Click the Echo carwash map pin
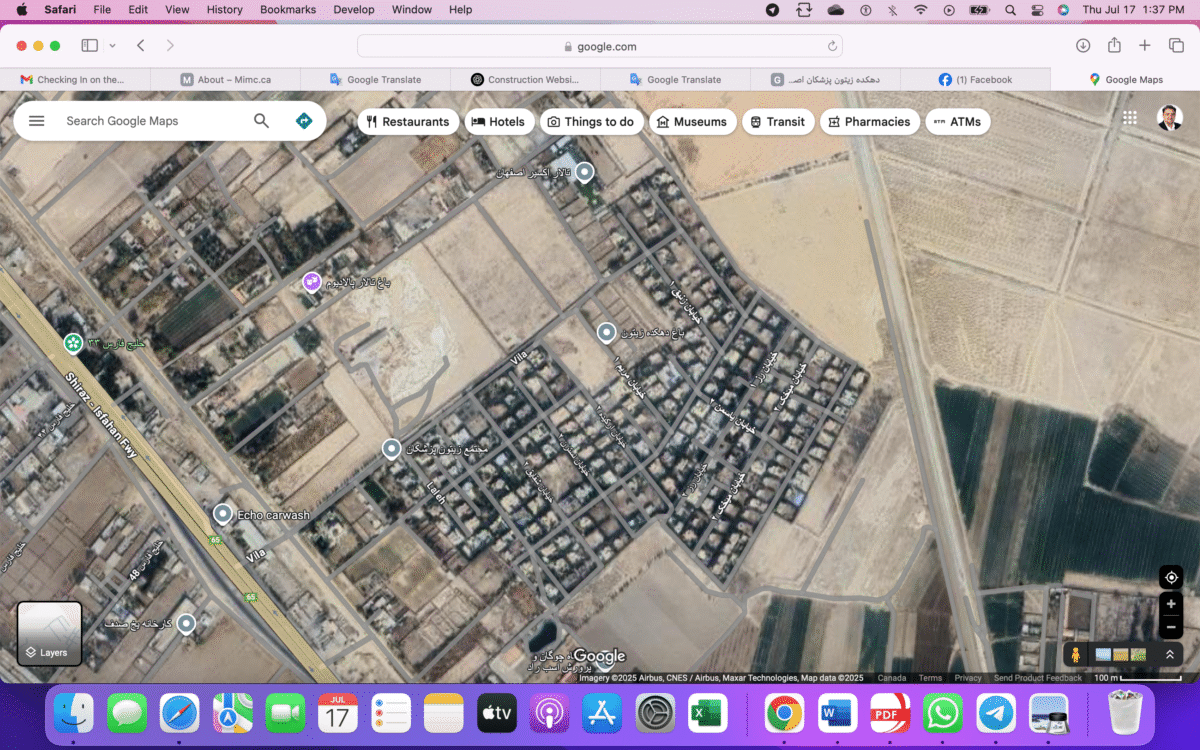 223,514
